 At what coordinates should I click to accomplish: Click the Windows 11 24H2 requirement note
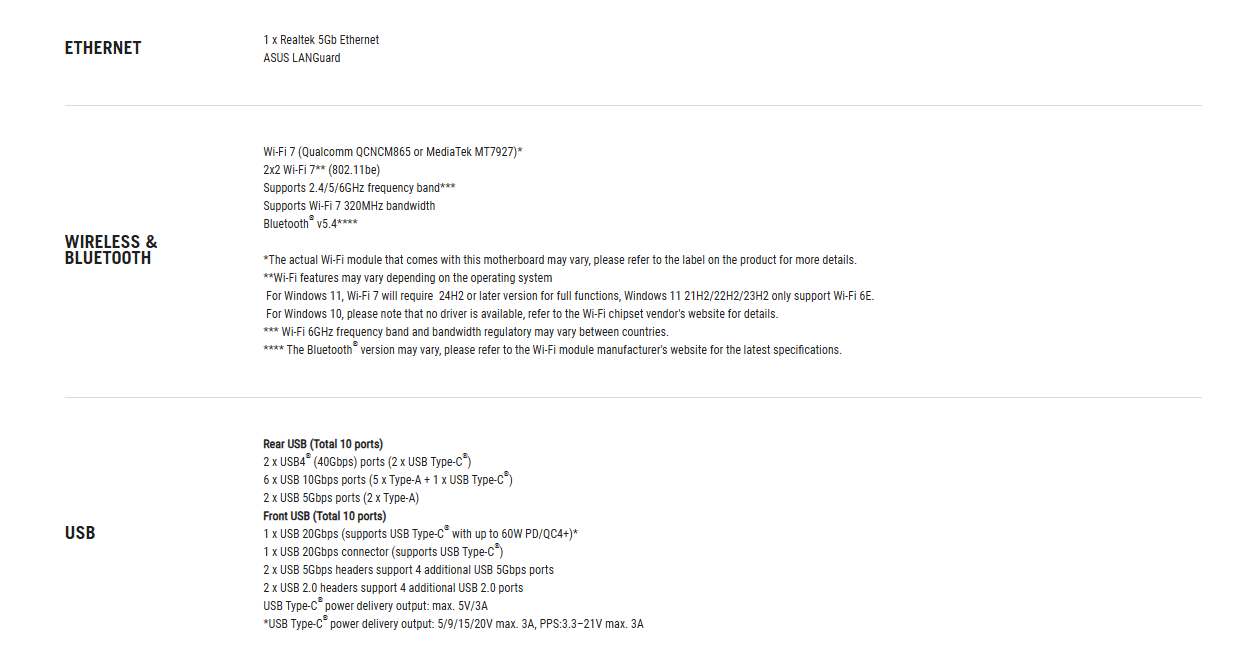570,296
